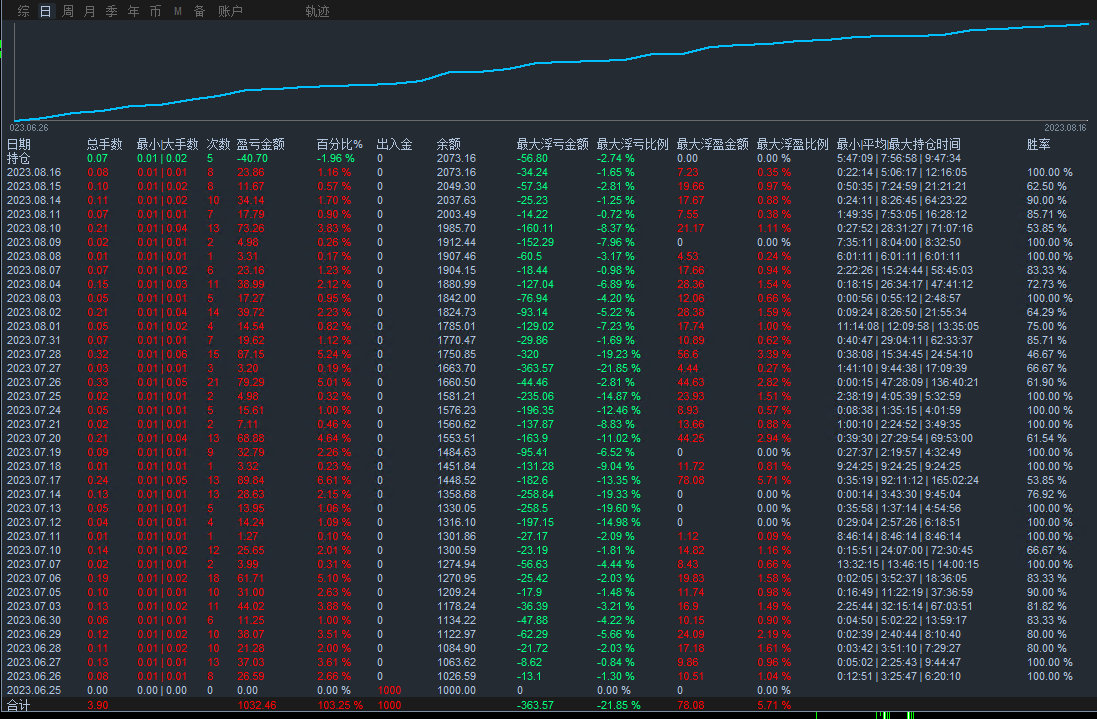
Task: Click the 最小|大手数 column header
Action: coord(168,144)
